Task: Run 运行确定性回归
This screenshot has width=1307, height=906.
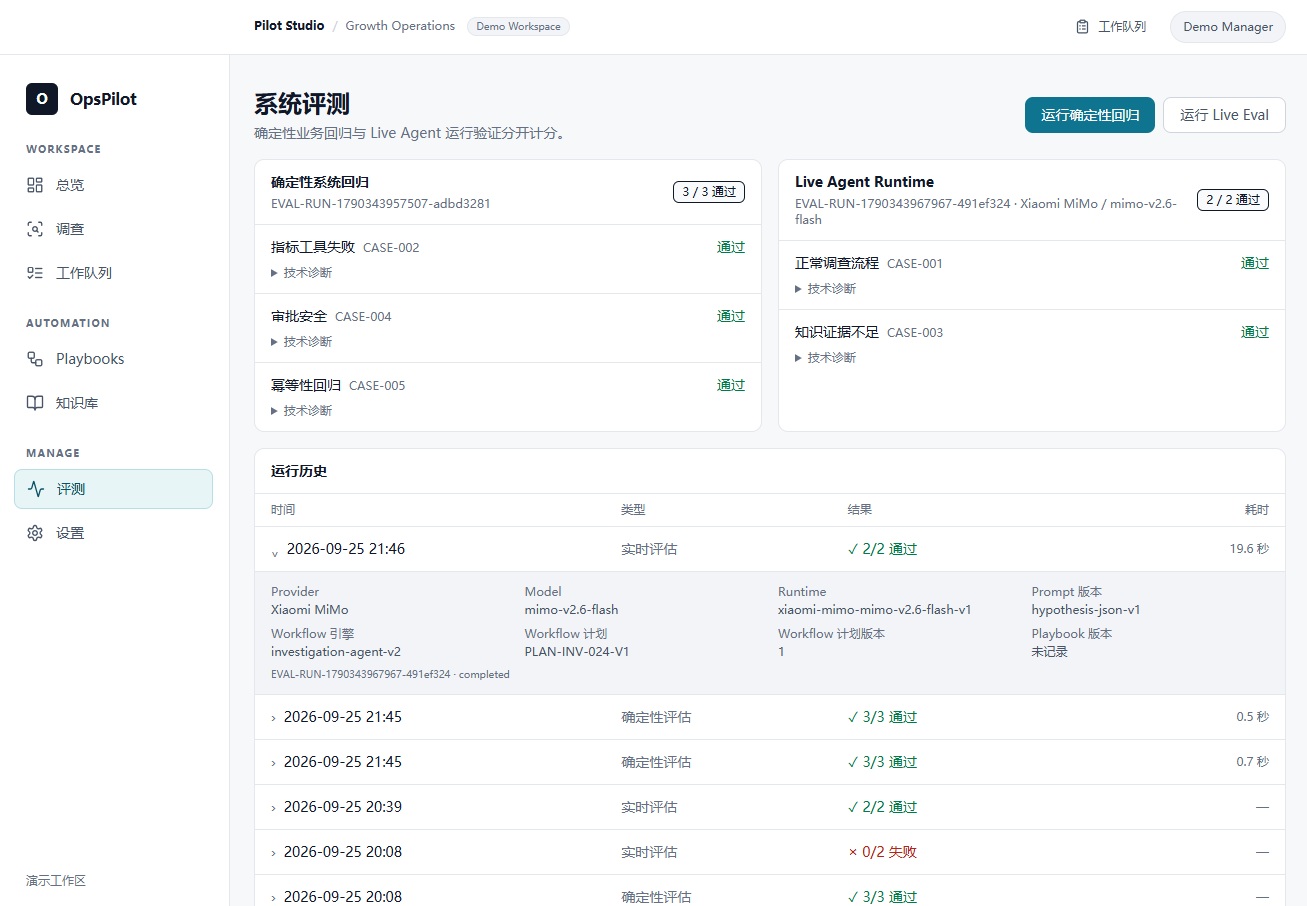Action: point(1090,115)
